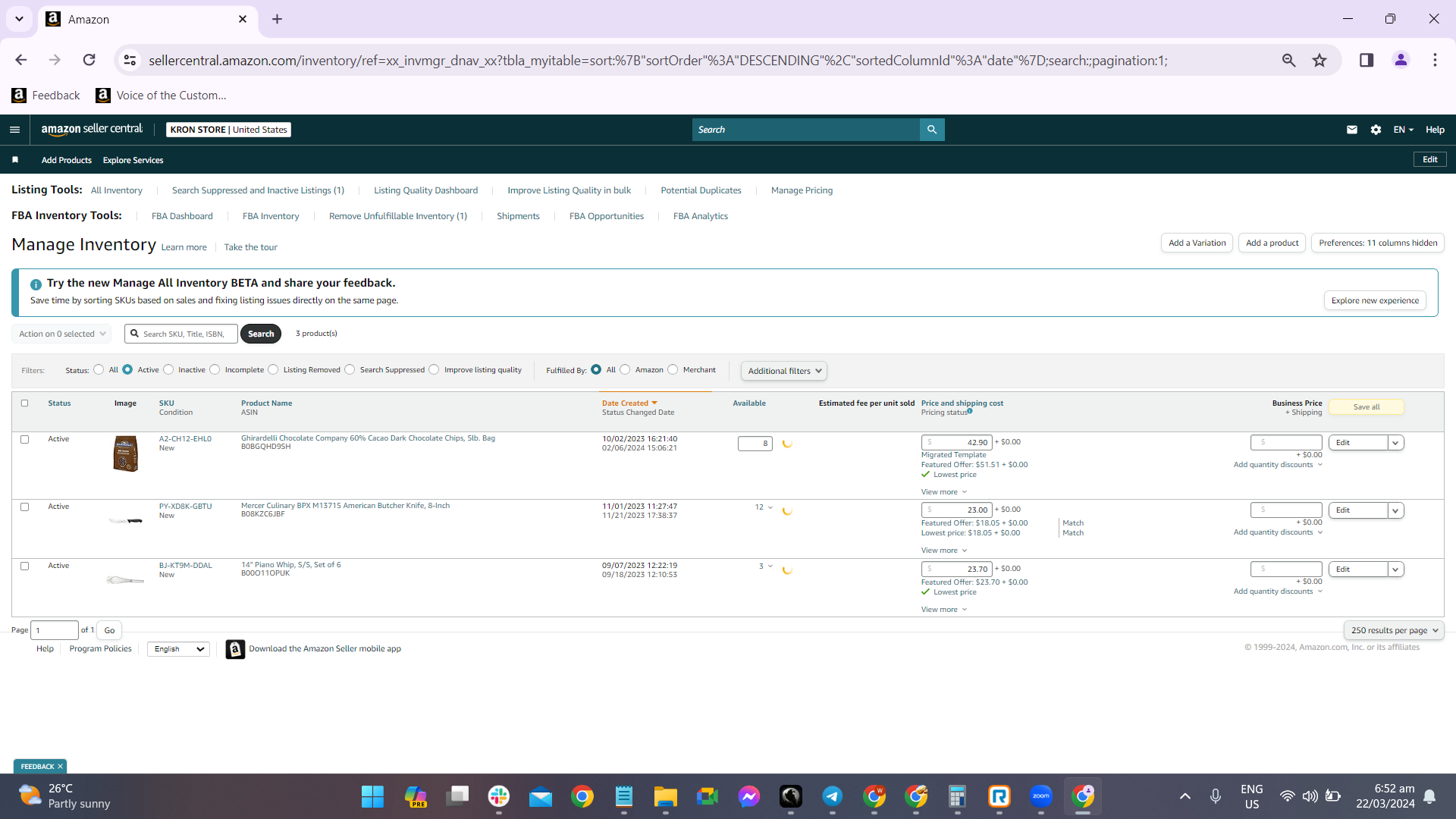Open Listing Quality Dashboard
The width and height of the screenshot is (1456, 819).
[425, 190]
